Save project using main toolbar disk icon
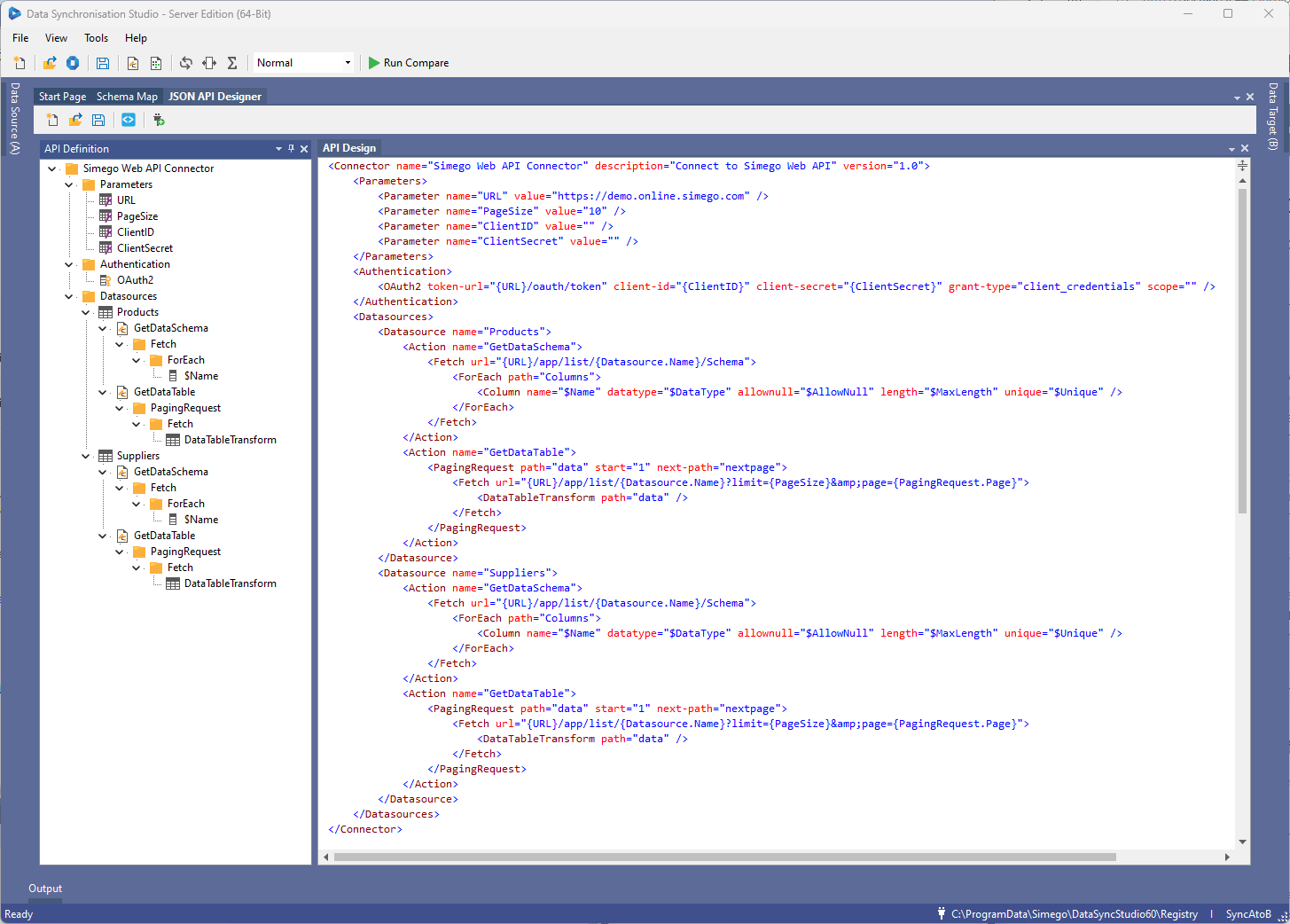The height and width of the screenshot is (924, 1290). pyautogui.click(x=103, y=63)
